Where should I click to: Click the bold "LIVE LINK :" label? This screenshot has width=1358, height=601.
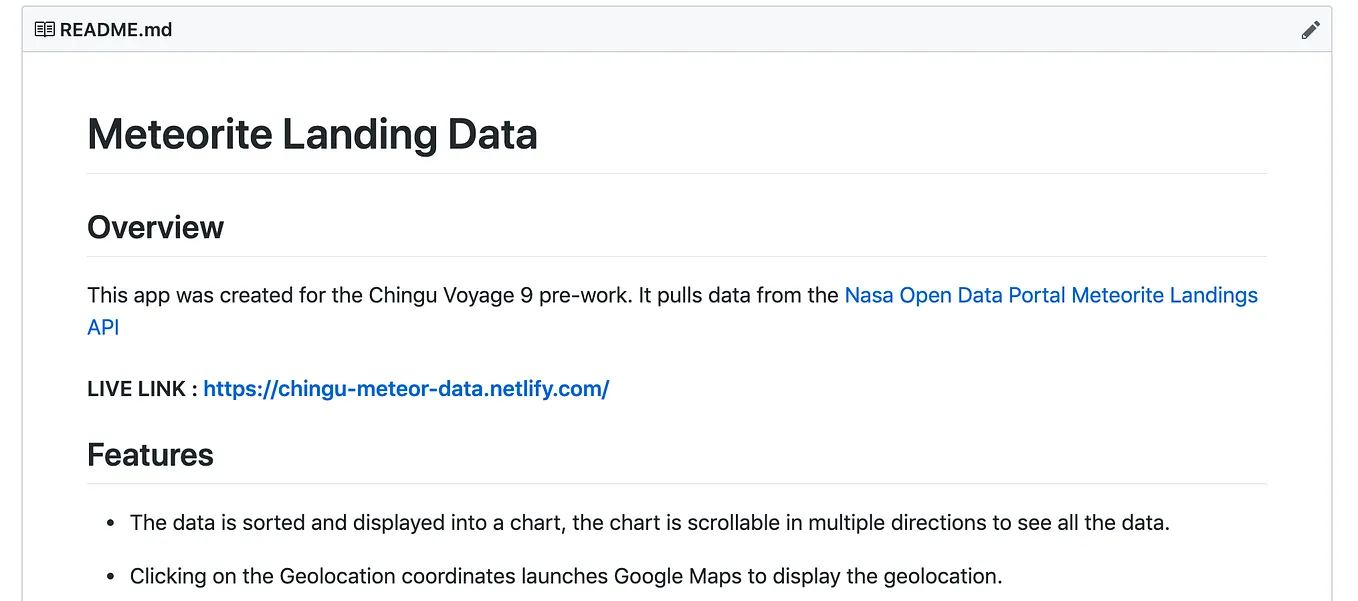142,389
